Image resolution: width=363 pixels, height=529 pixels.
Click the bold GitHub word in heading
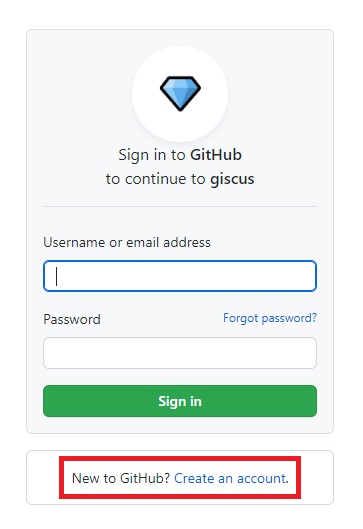coord(216,155)
